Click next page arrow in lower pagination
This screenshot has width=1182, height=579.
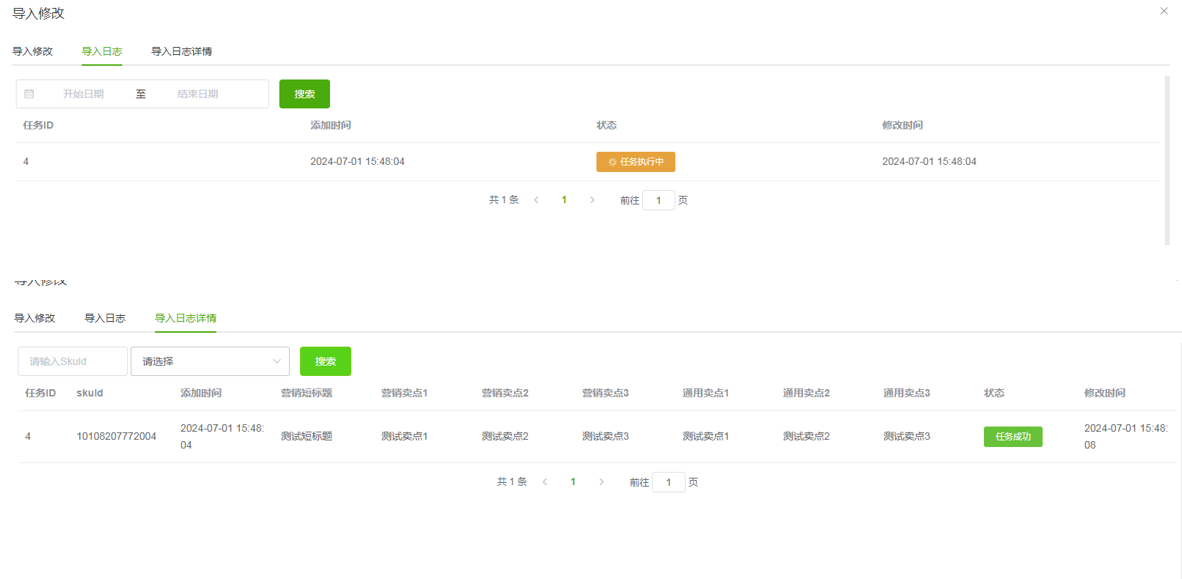pyautogui.click(x=601, y=482)
